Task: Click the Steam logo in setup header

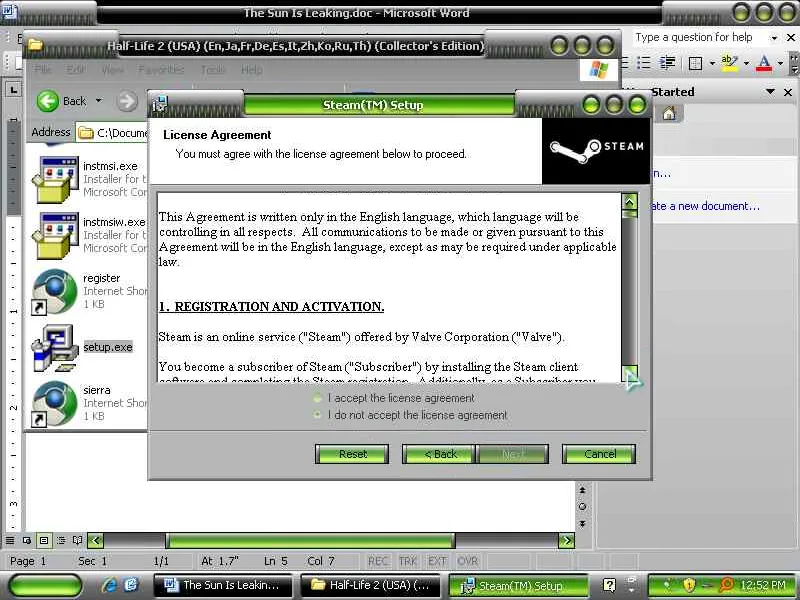Action: pos(596,151)
